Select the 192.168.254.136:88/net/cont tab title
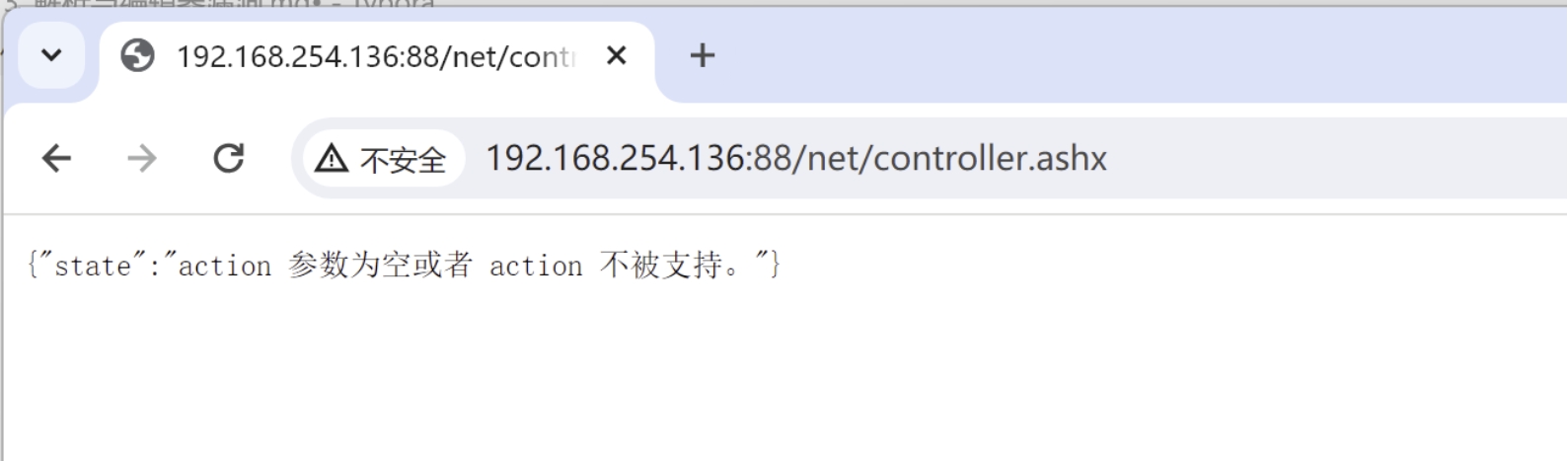This screenshot has width=1568, height=461. pos(375,56)
